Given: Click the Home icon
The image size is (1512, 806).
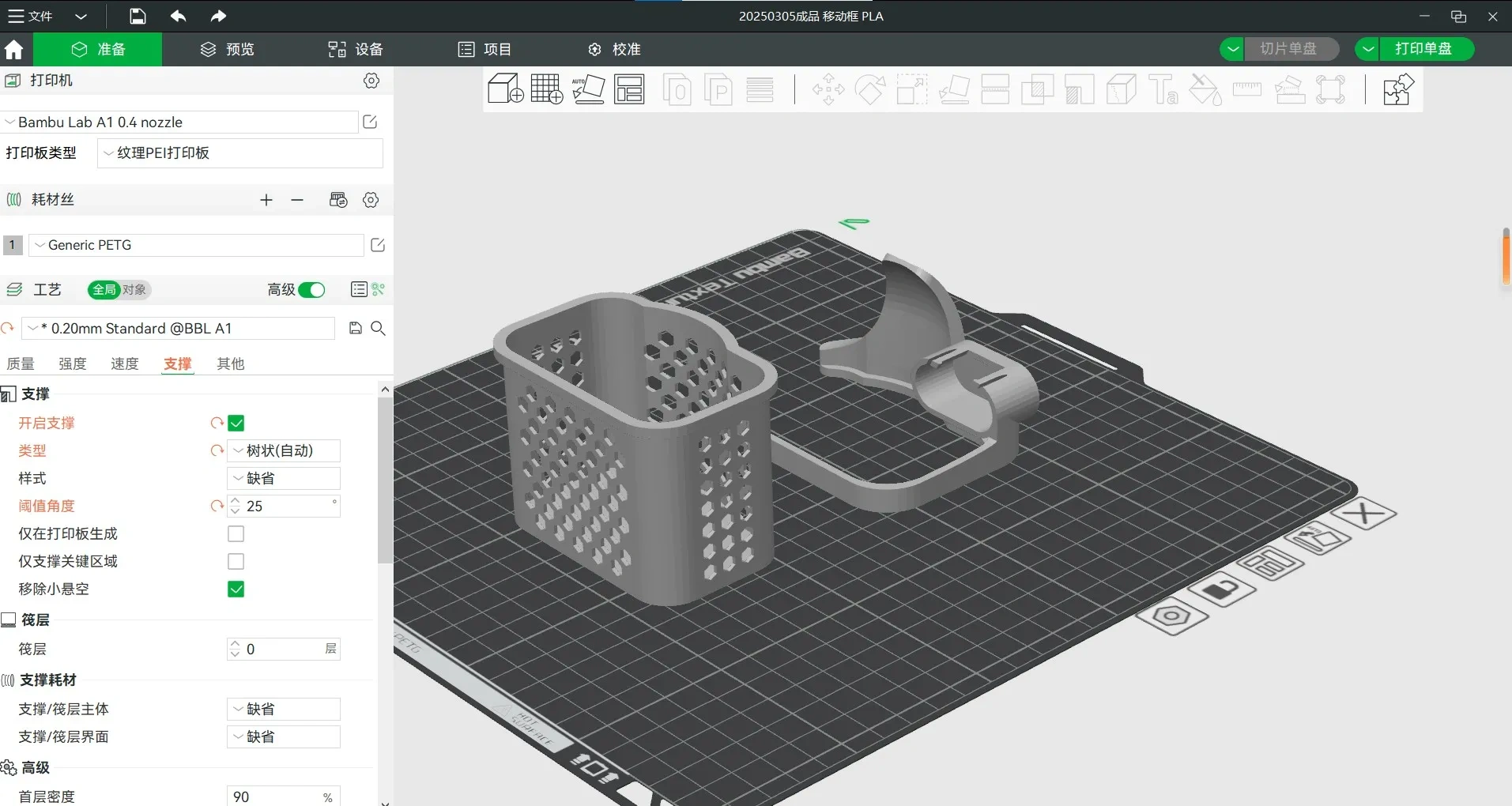Looking at the screenshot, I should 14,50.
